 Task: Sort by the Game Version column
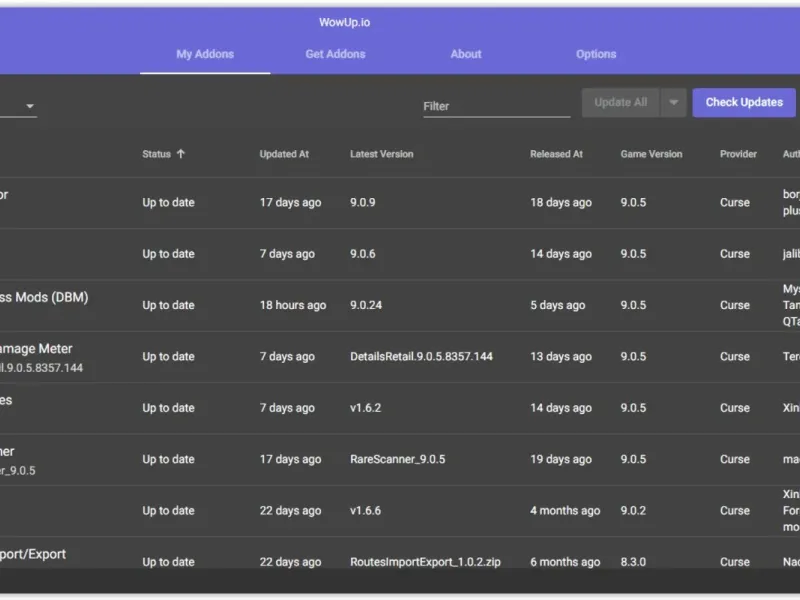(x=651, y=154)
